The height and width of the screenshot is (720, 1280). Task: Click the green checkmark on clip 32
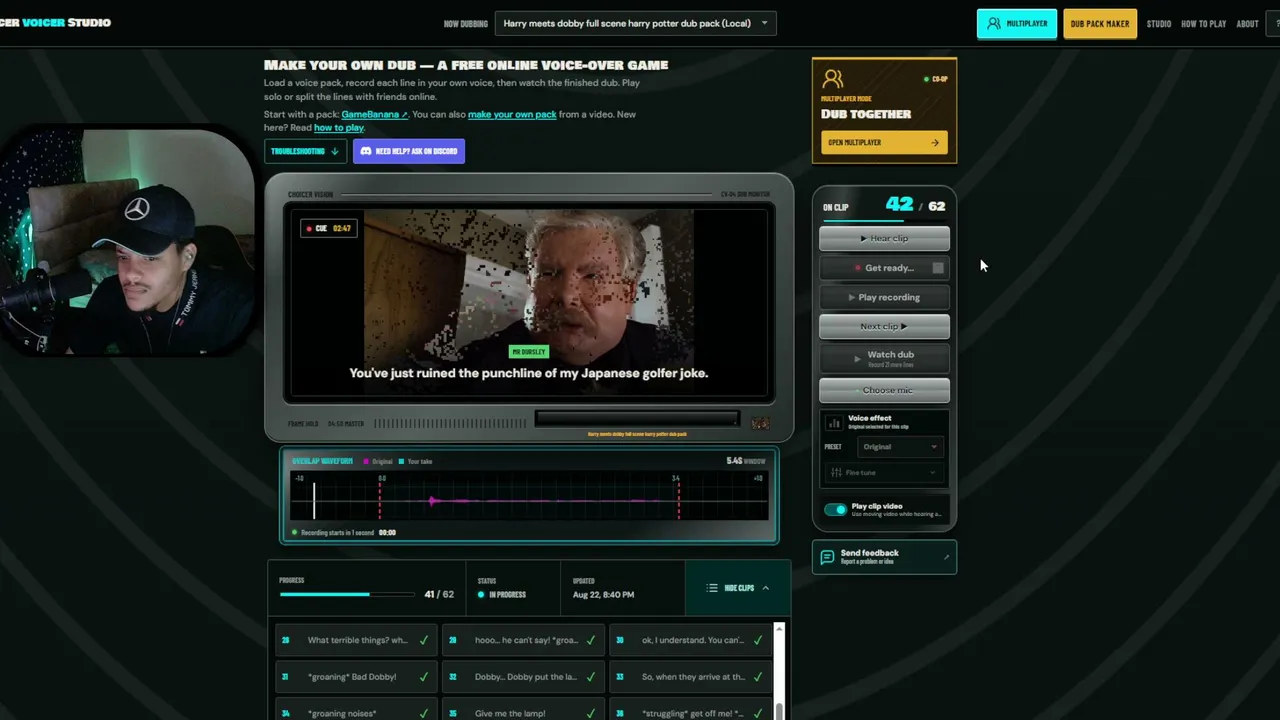coord(591,677)
